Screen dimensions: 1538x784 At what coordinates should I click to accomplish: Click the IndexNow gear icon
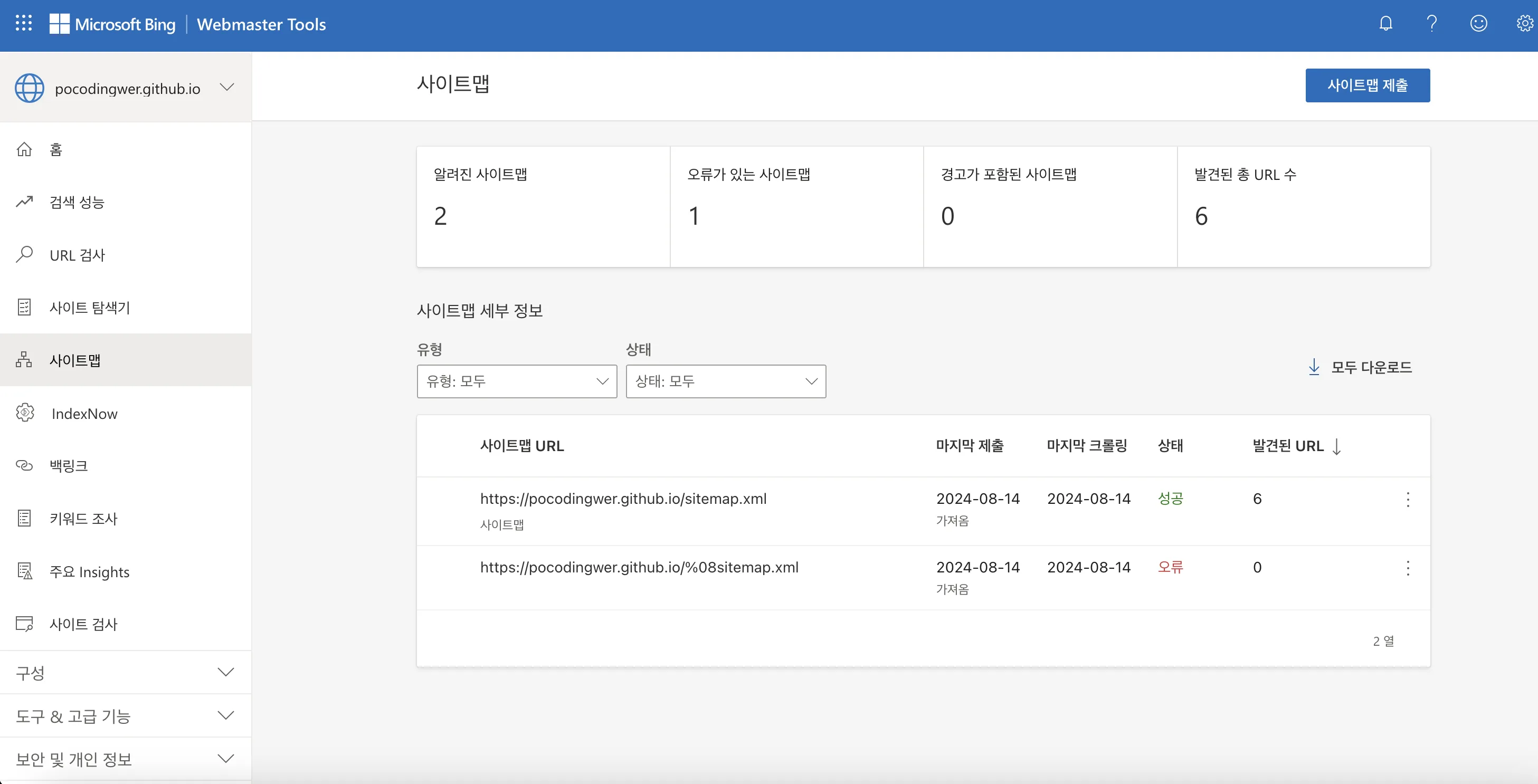(24, 413)
